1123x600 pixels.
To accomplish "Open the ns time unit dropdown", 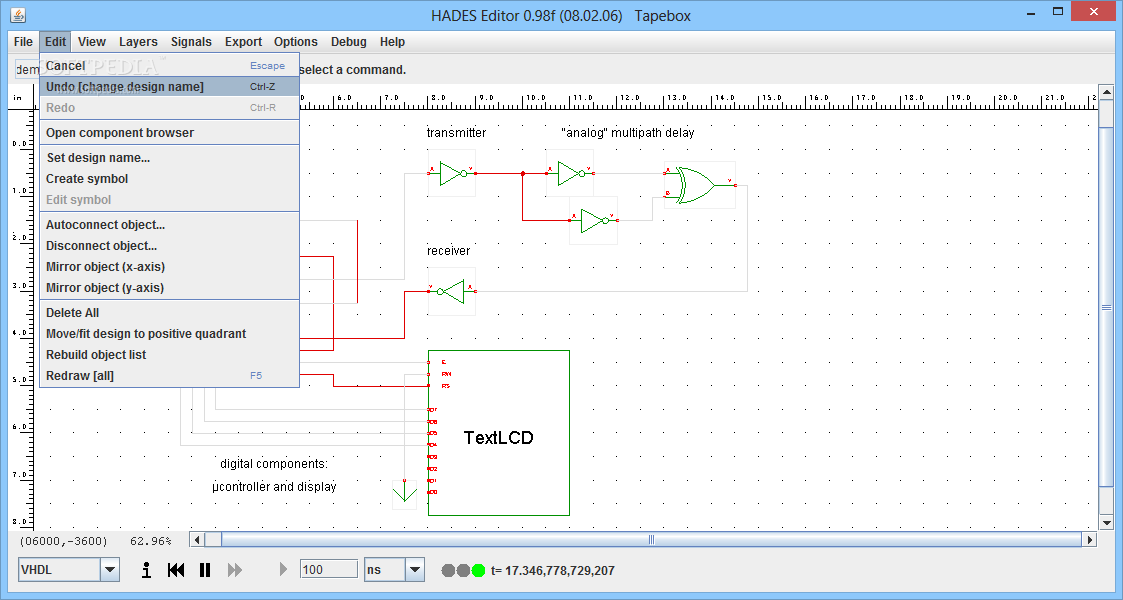I will point(415,570).
